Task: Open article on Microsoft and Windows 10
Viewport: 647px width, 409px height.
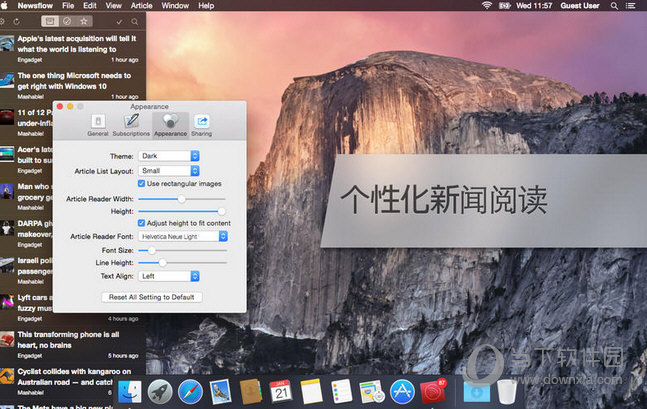Action: 73,86
